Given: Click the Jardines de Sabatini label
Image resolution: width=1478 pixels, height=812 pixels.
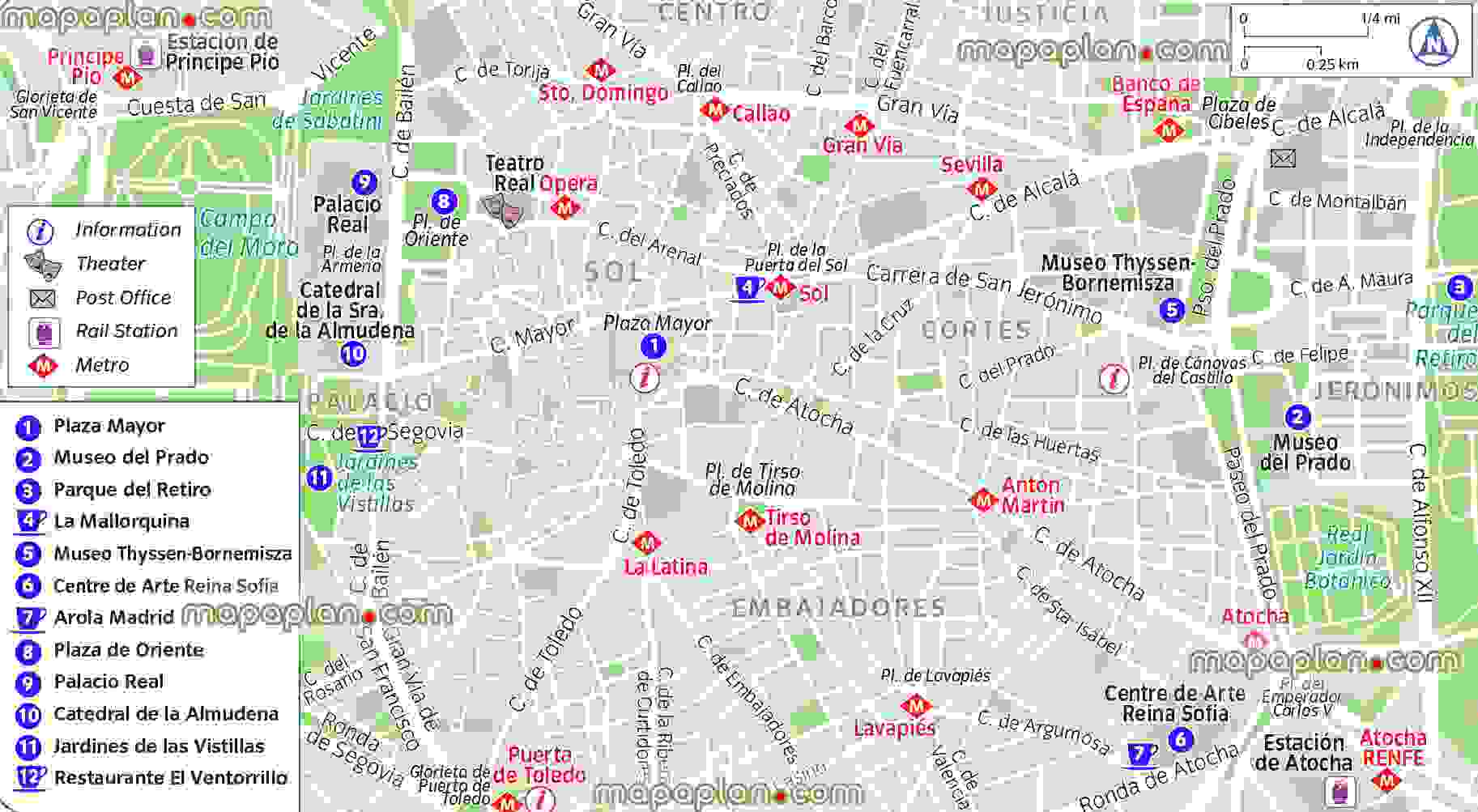Looking at the screenshot, I should pos(327,109).
